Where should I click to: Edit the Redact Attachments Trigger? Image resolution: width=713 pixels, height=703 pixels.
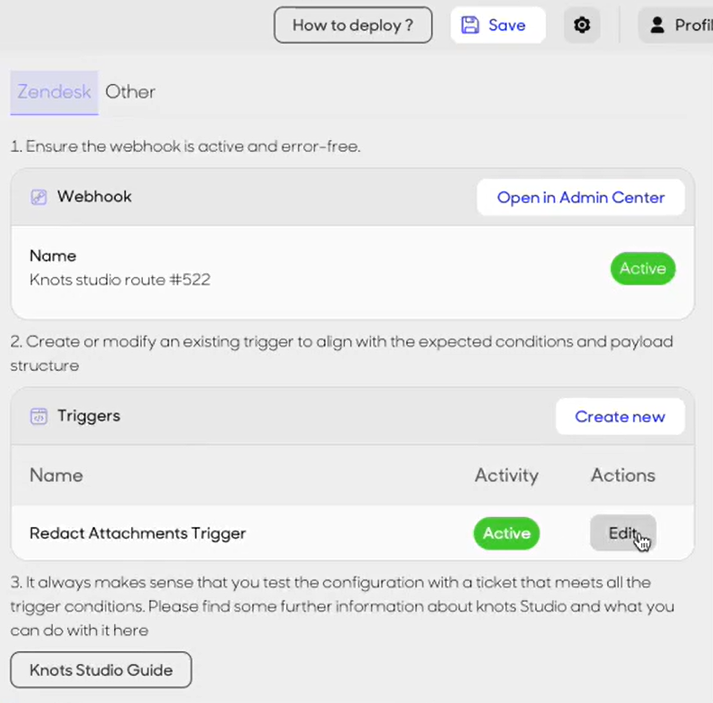(x=623, y=532)
